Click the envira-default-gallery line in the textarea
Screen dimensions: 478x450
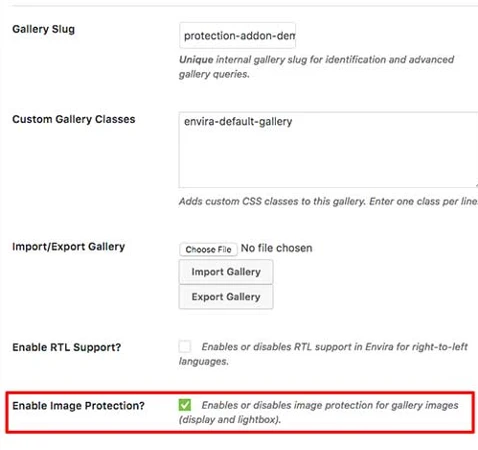click(238, 121)
